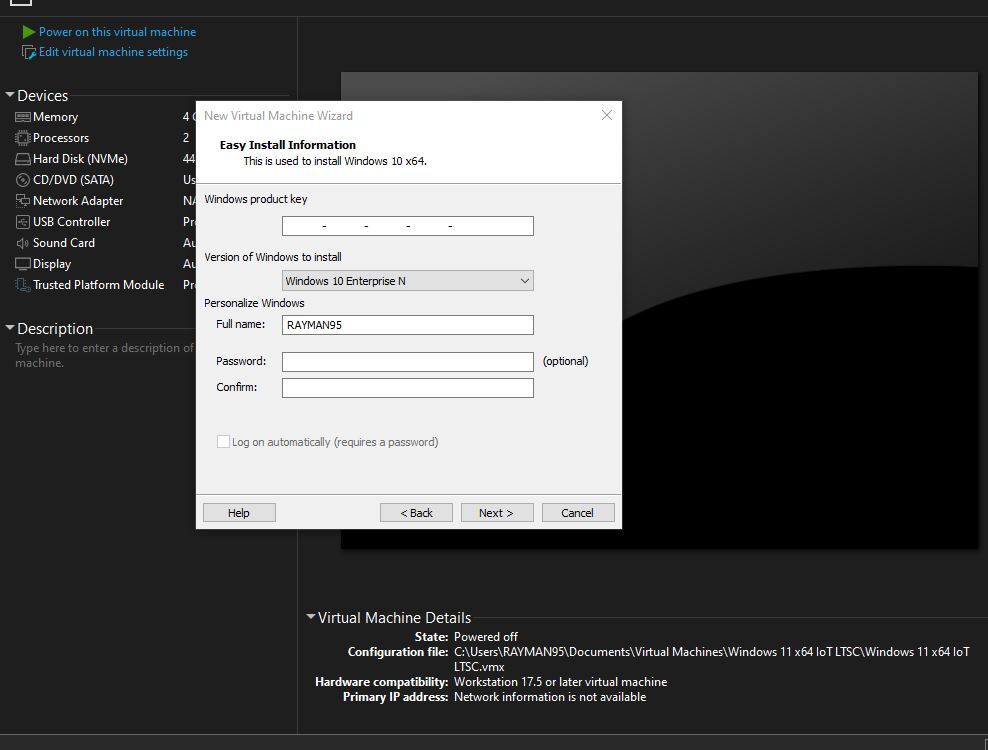Select the Display monitor icon

tap(23, 264)
